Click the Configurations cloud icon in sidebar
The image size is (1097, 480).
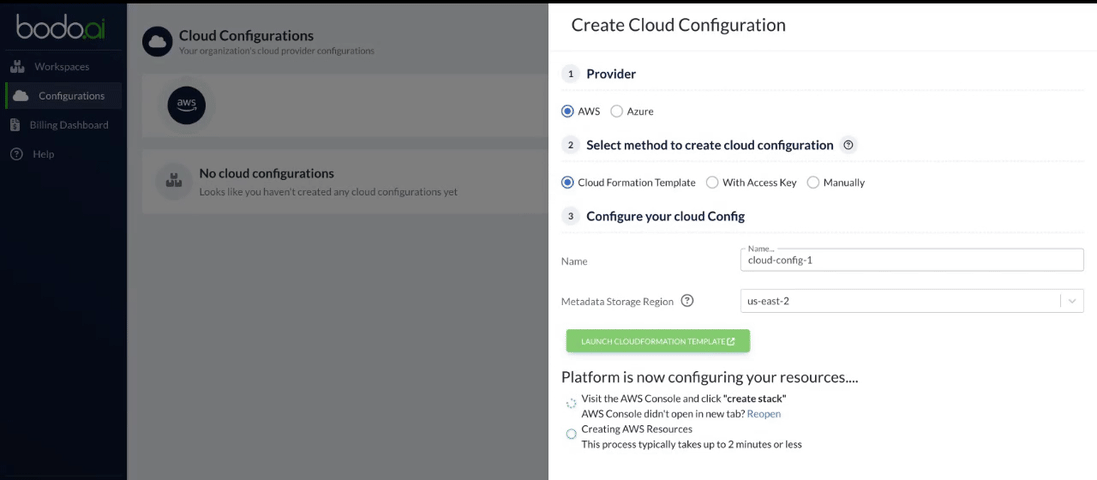coord(20,96)
